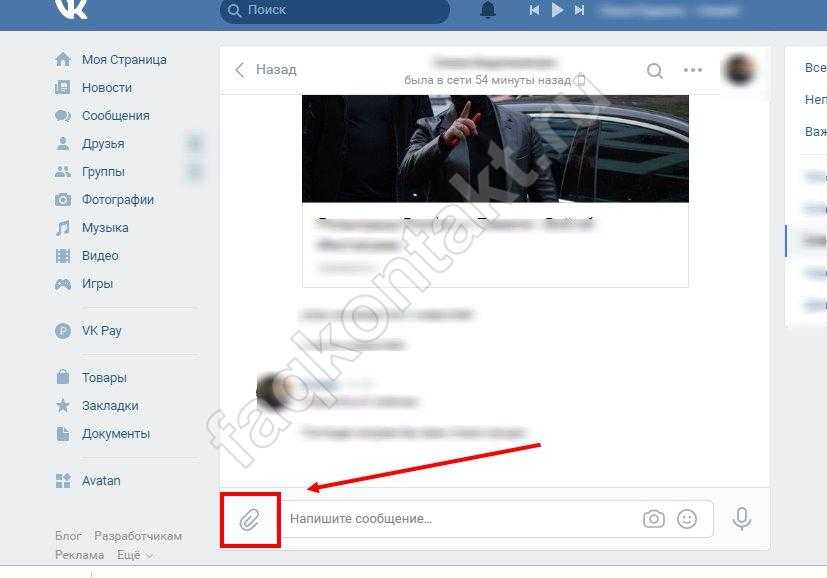Click speech bubble icon beside Сообщения
Image resolution: width=827 pixels, height=578 pixels.
pos(63,115)
